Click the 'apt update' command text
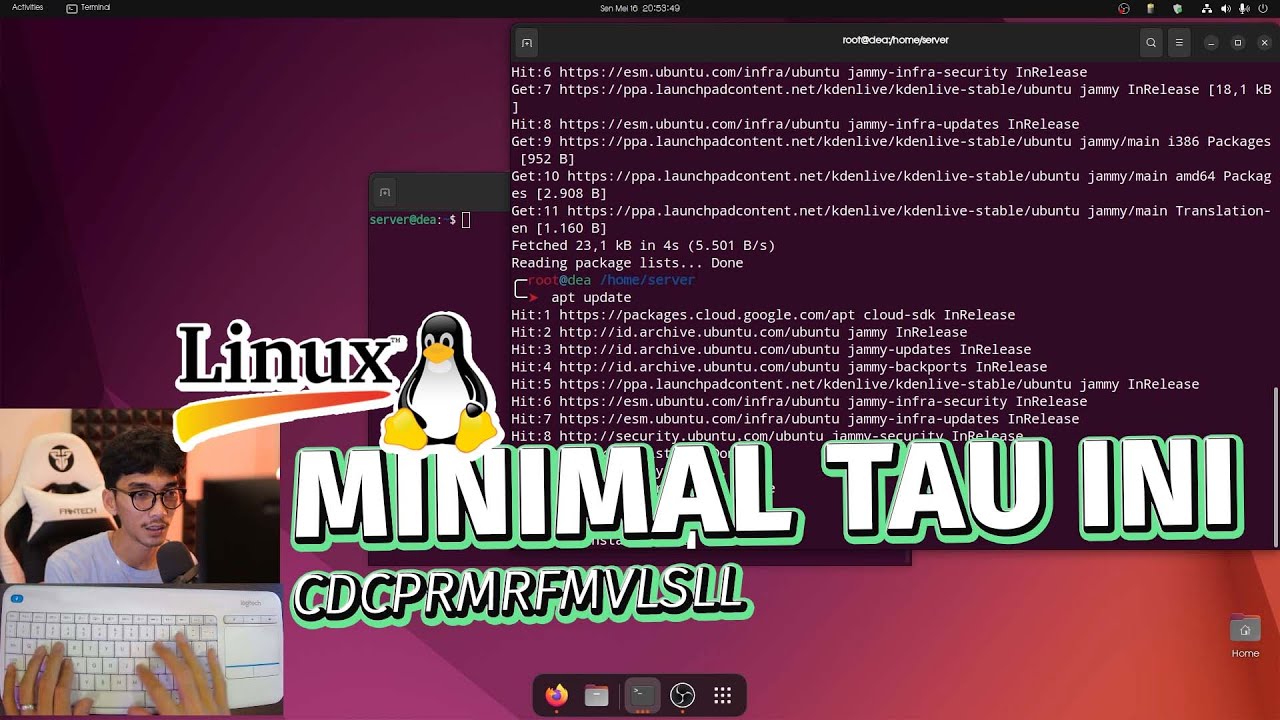This screenshot has width=1280, height=720. (591, 298)
